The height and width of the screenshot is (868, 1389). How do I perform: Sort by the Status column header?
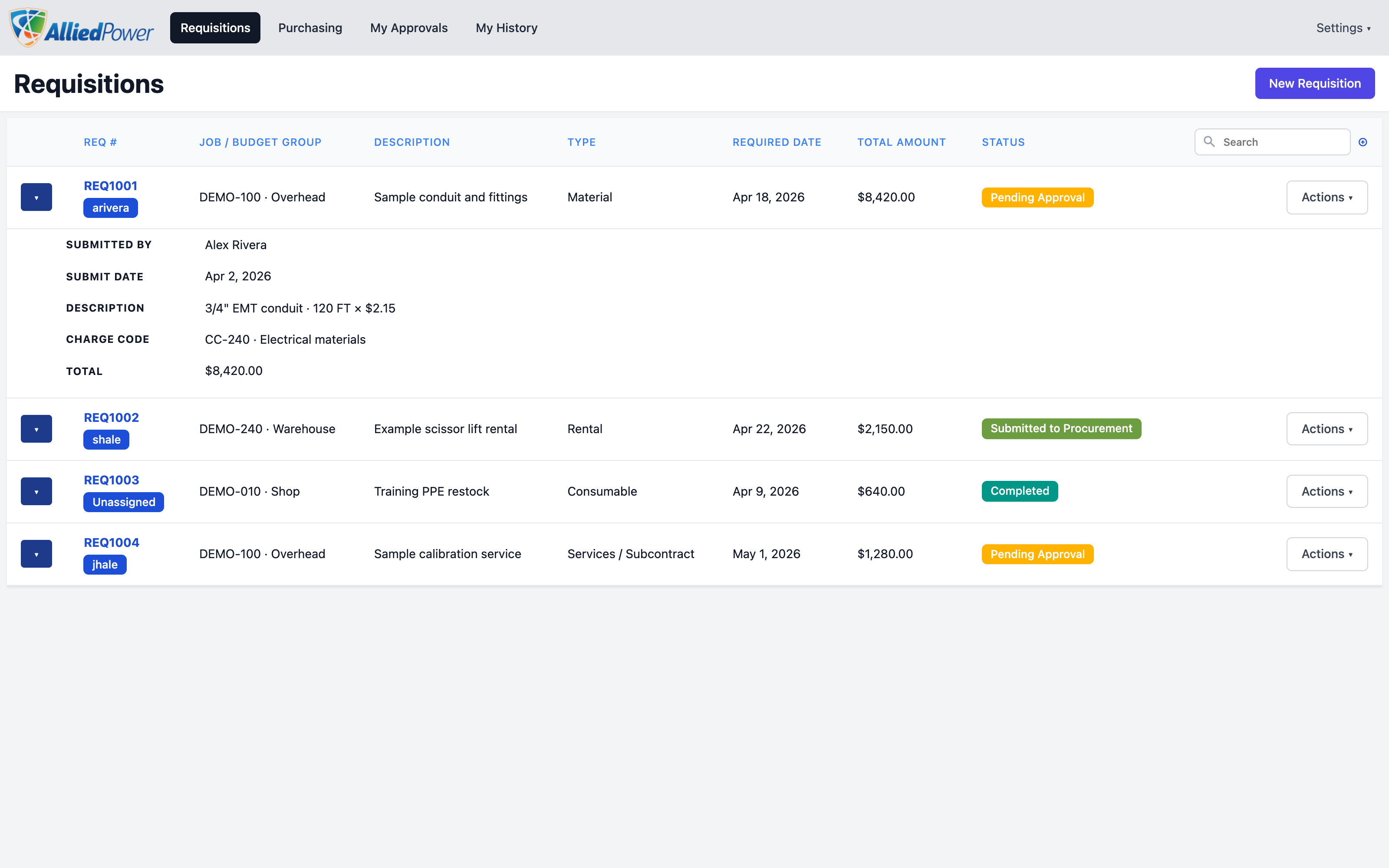tap(1003, 142)
